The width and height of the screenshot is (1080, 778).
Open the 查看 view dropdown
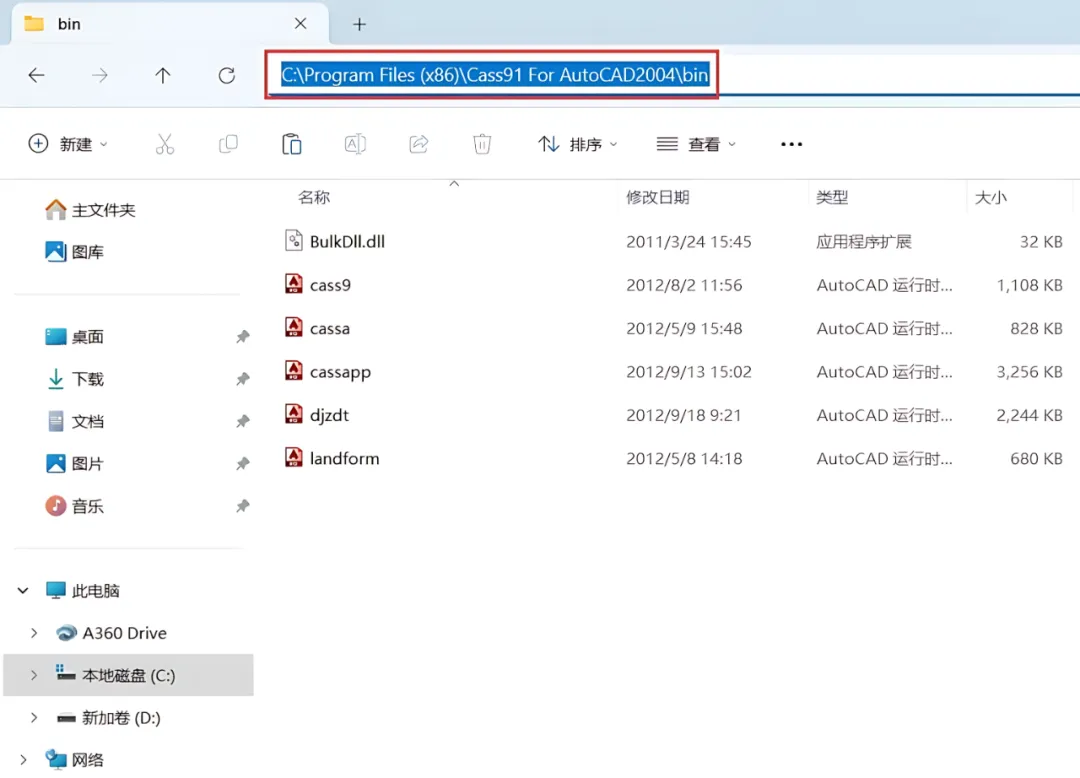click(x=696, y=144)
